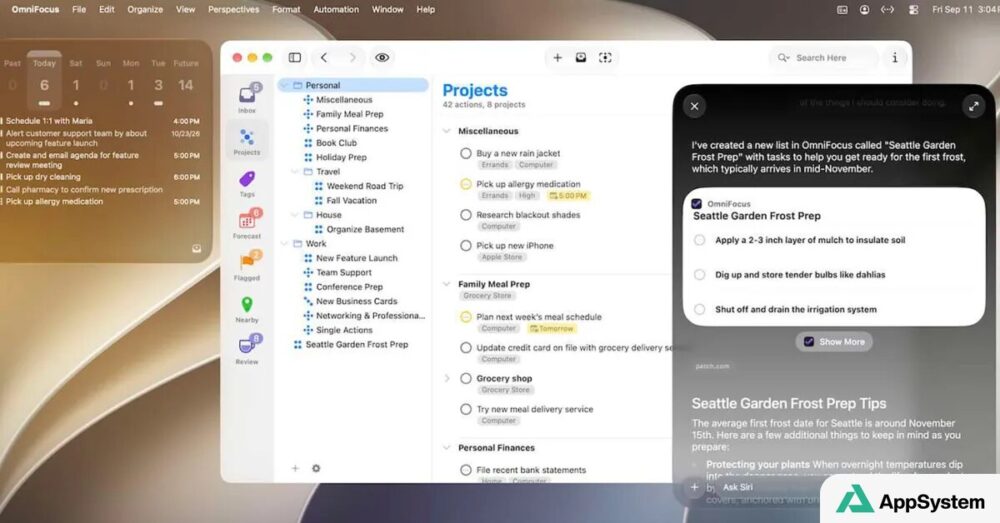
Task: Collapse the Travel folder
Action: click(295, 172)
